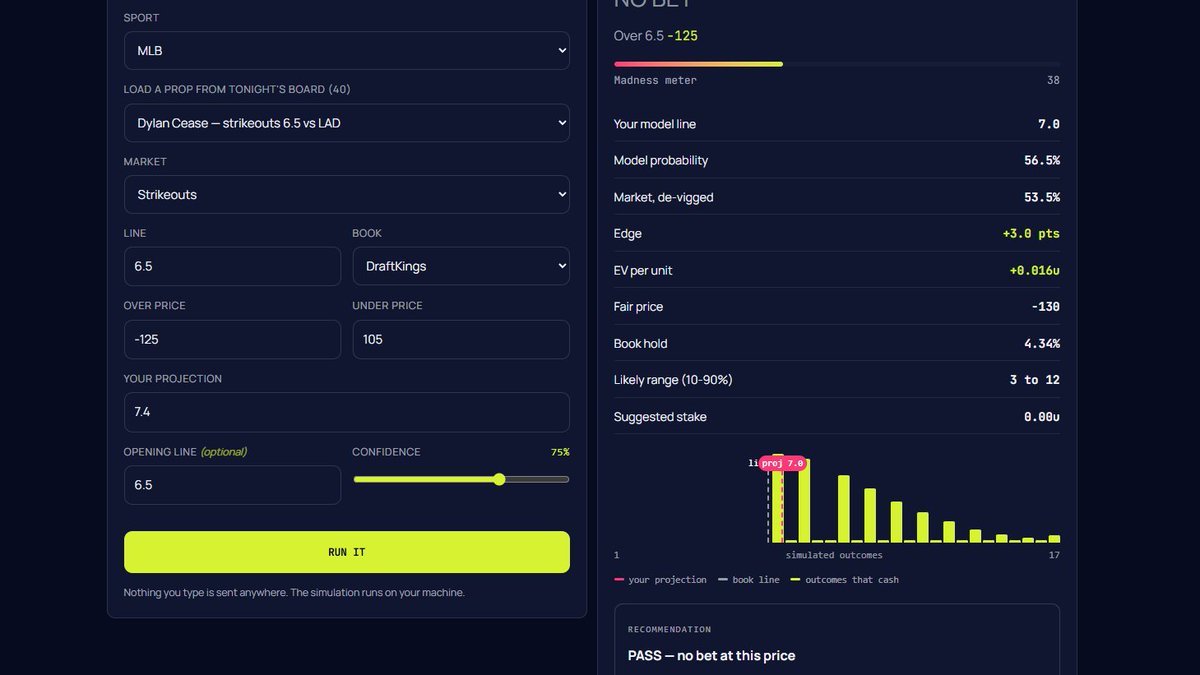
Task: Open the Sport dropdown showing MLB
Action: [346, 50]
